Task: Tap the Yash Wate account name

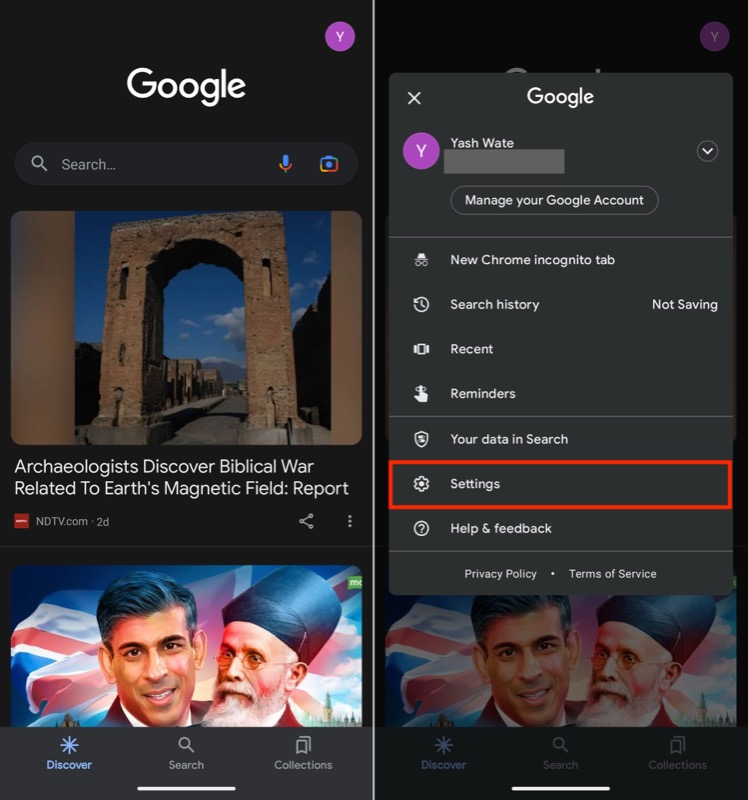Action: click(482, 143)
